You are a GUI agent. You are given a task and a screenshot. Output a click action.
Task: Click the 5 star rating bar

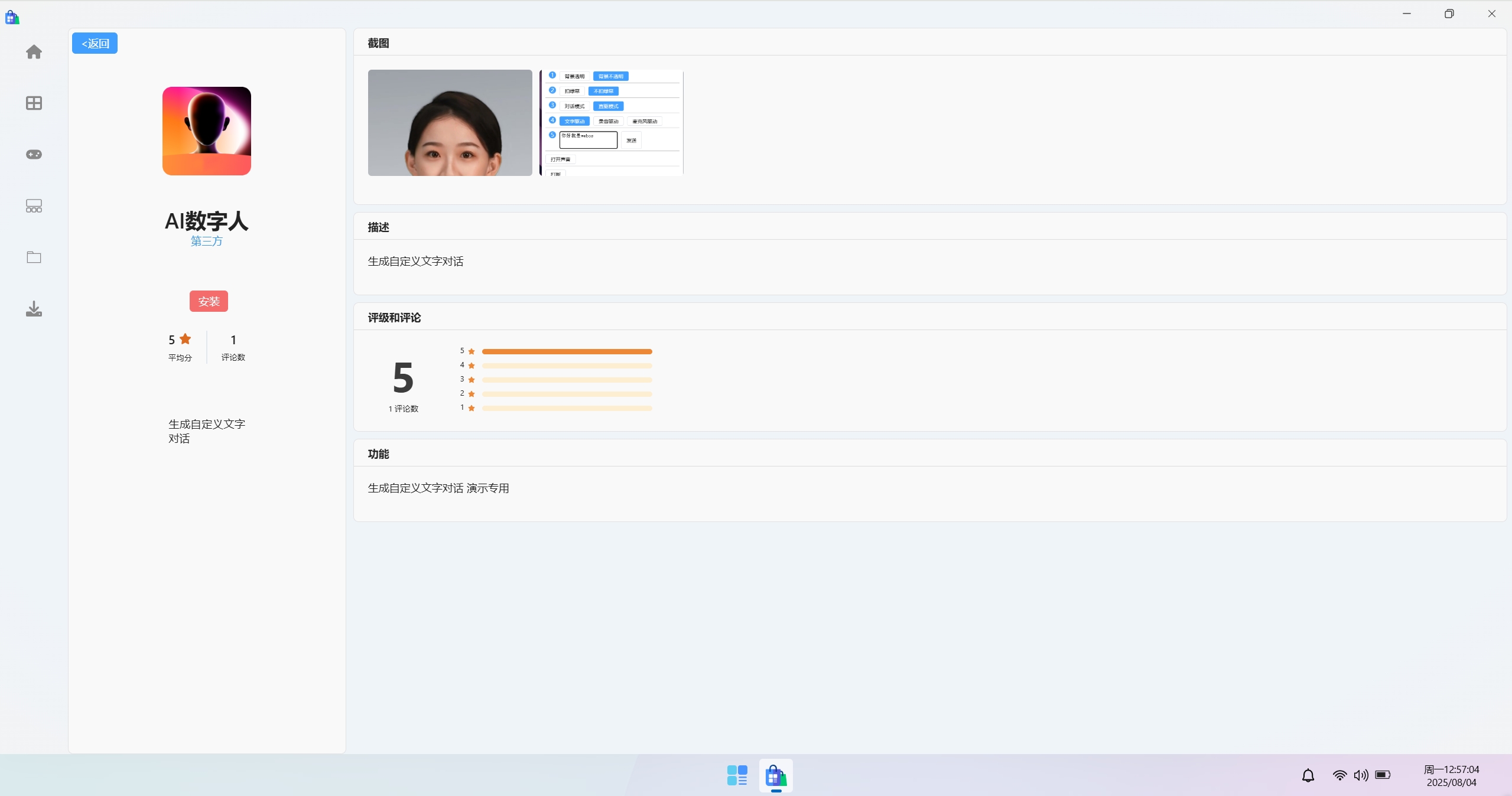567,351
